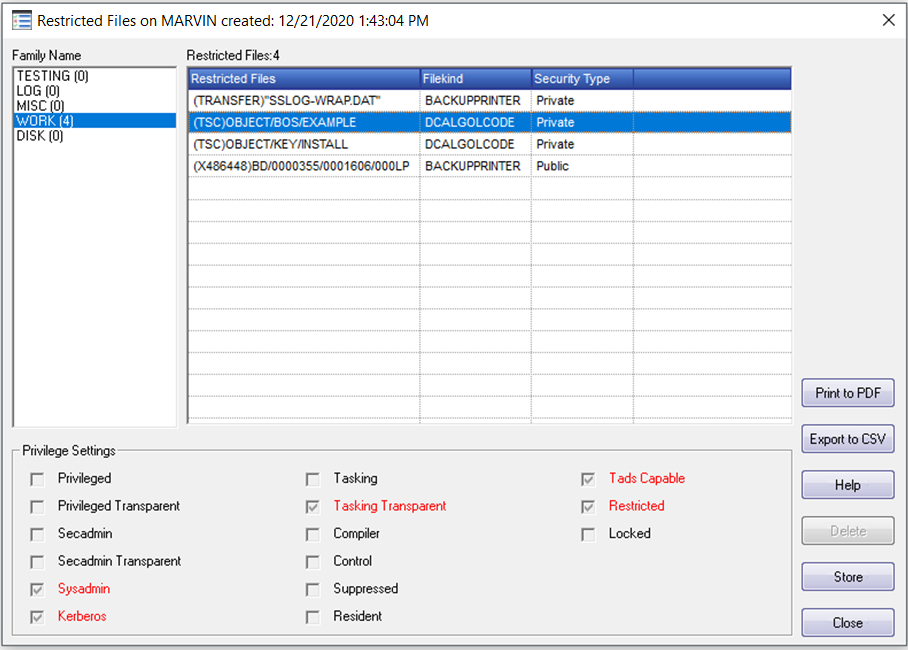Click the Print to PDF button
The width and height of the screenshot is (908, 650).
(x=848, y=393)
